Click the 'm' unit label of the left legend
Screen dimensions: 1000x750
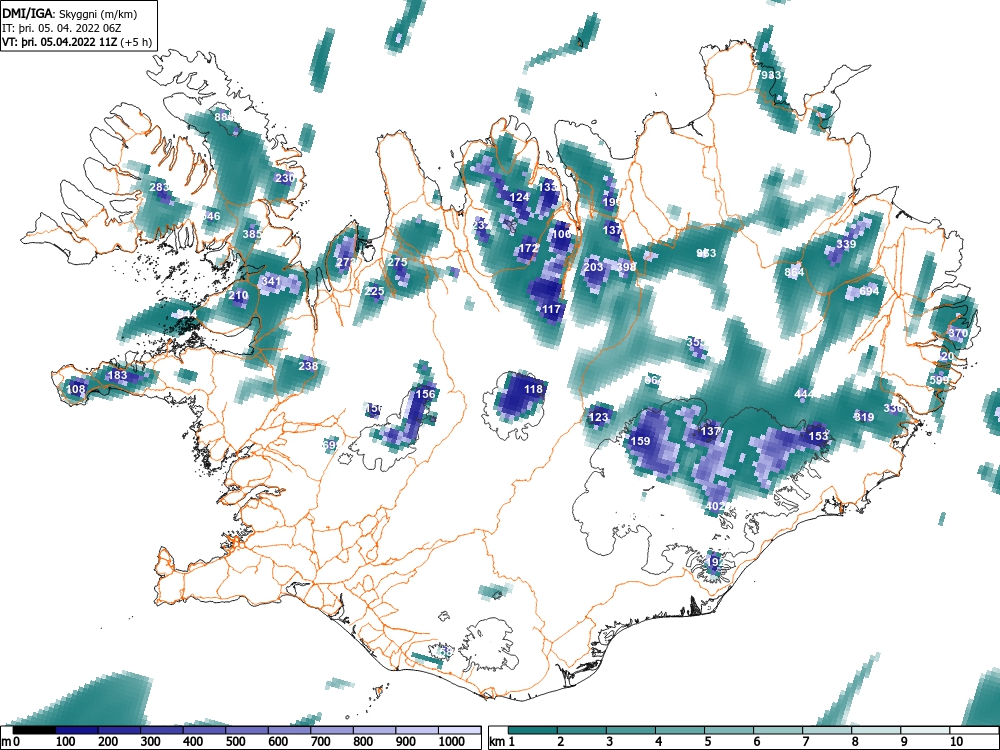(6, 742)
